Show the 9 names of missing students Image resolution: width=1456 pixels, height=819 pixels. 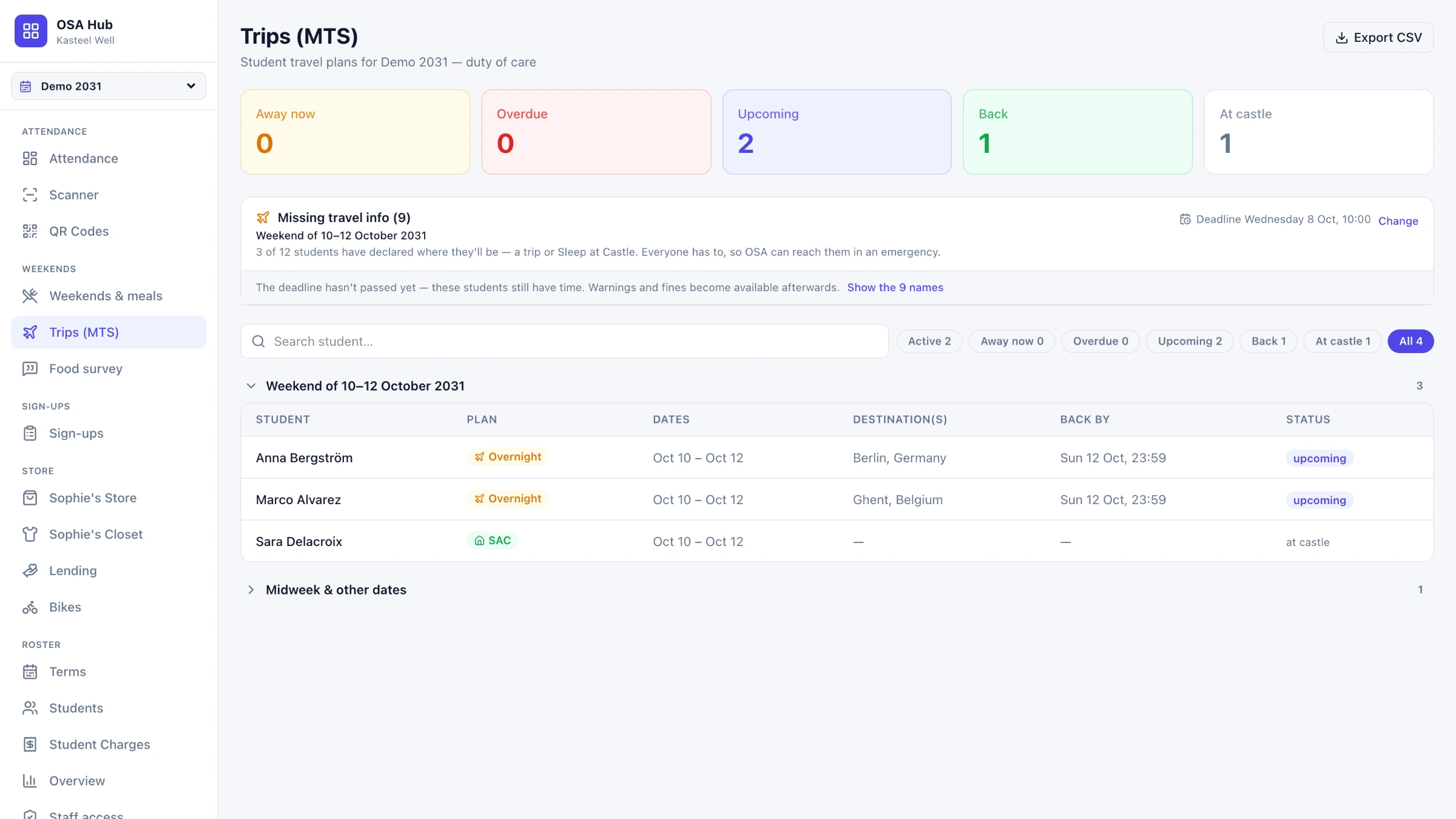pyautogui.click(x=895, y=288)
